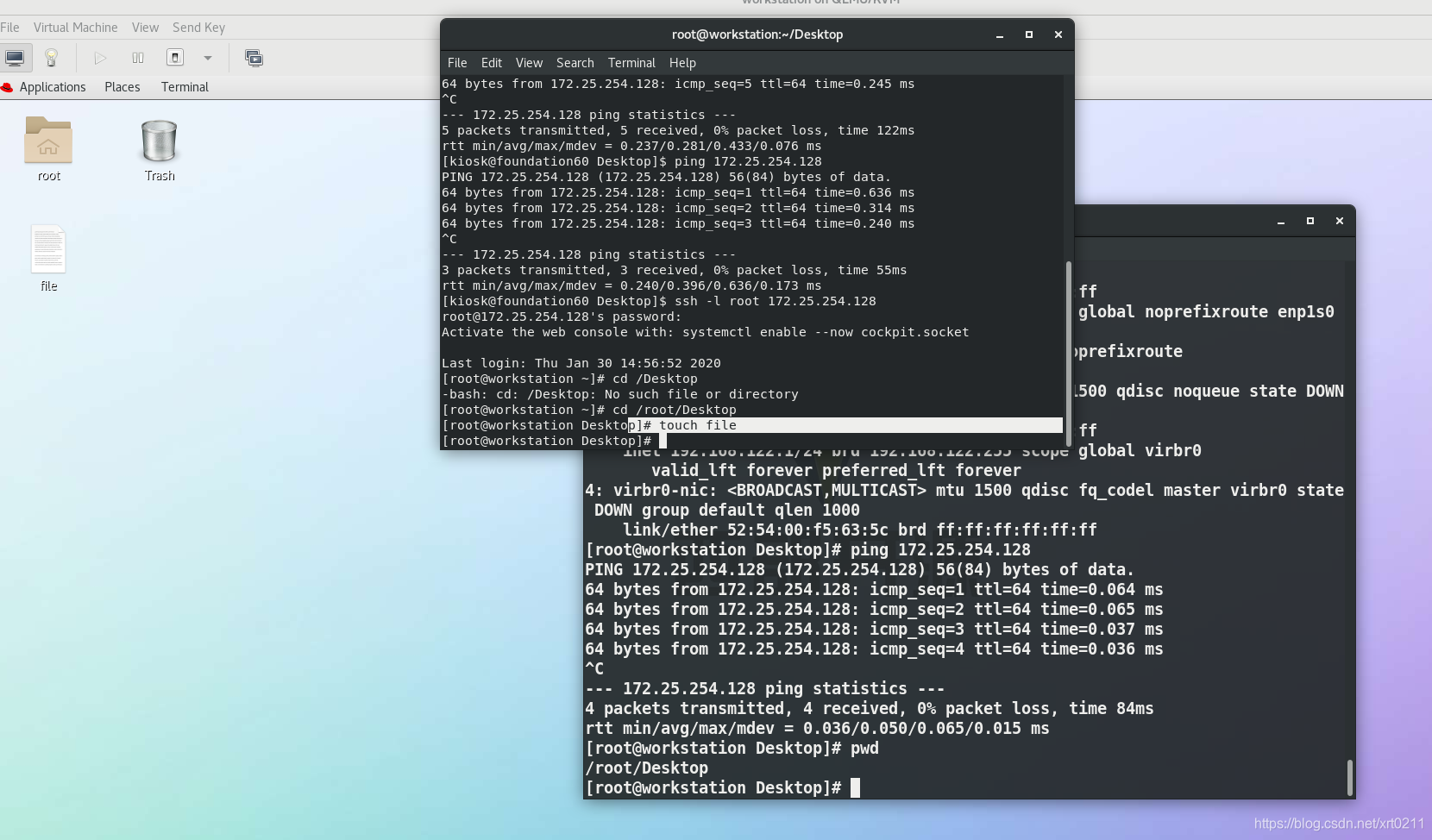
Task: Select the root home folder desktop icon
Action: (x=48, y=148)
